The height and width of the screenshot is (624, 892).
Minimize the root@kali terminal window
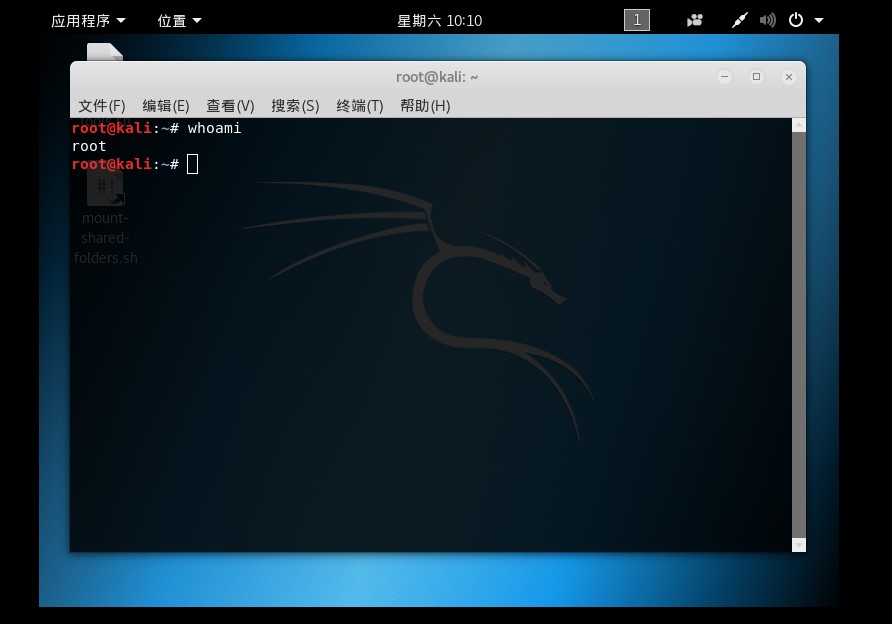tap(724, 77)
